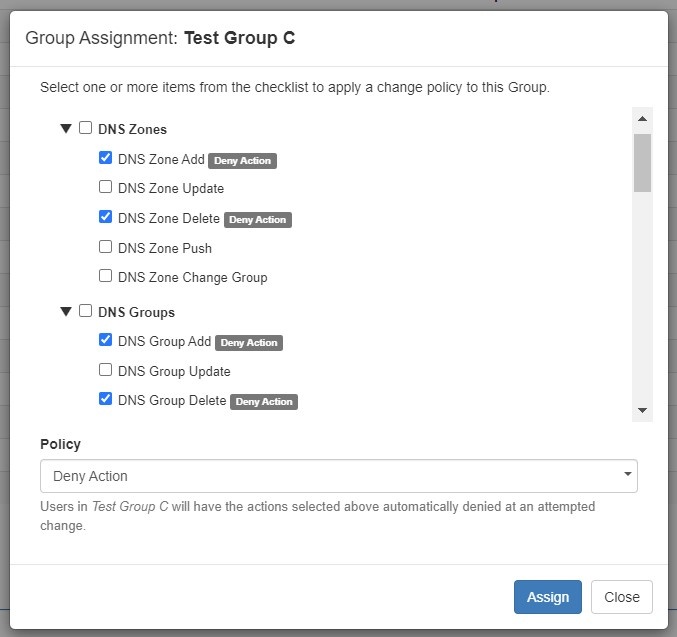Enable the DNS Group Update checkbox
677x637 pixels.
tap(105, 370)
